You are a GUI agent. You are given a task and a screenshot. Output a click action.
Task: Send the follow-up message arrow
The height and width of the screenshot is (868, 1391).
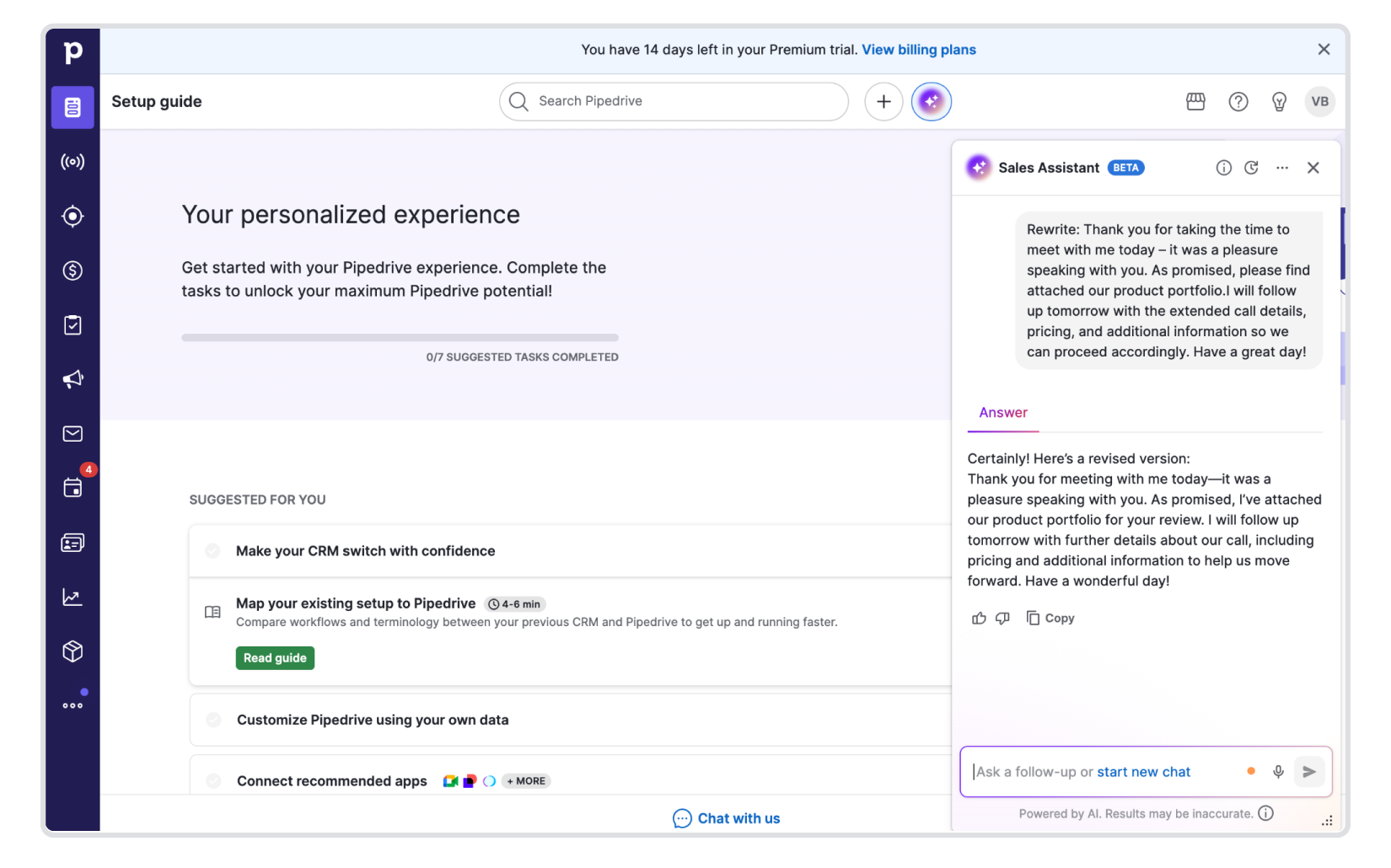click(x=1308, y=772)
